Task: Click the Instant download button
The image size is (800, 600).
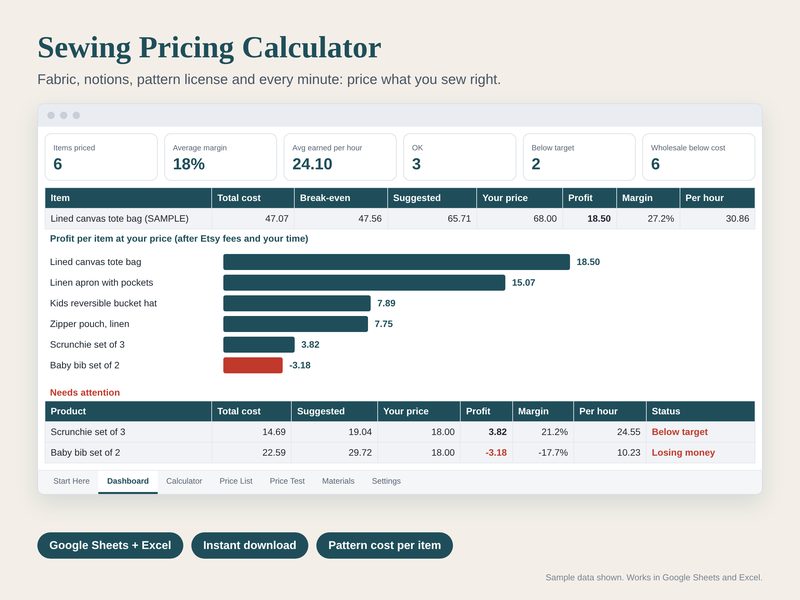Action: (249, 545)
